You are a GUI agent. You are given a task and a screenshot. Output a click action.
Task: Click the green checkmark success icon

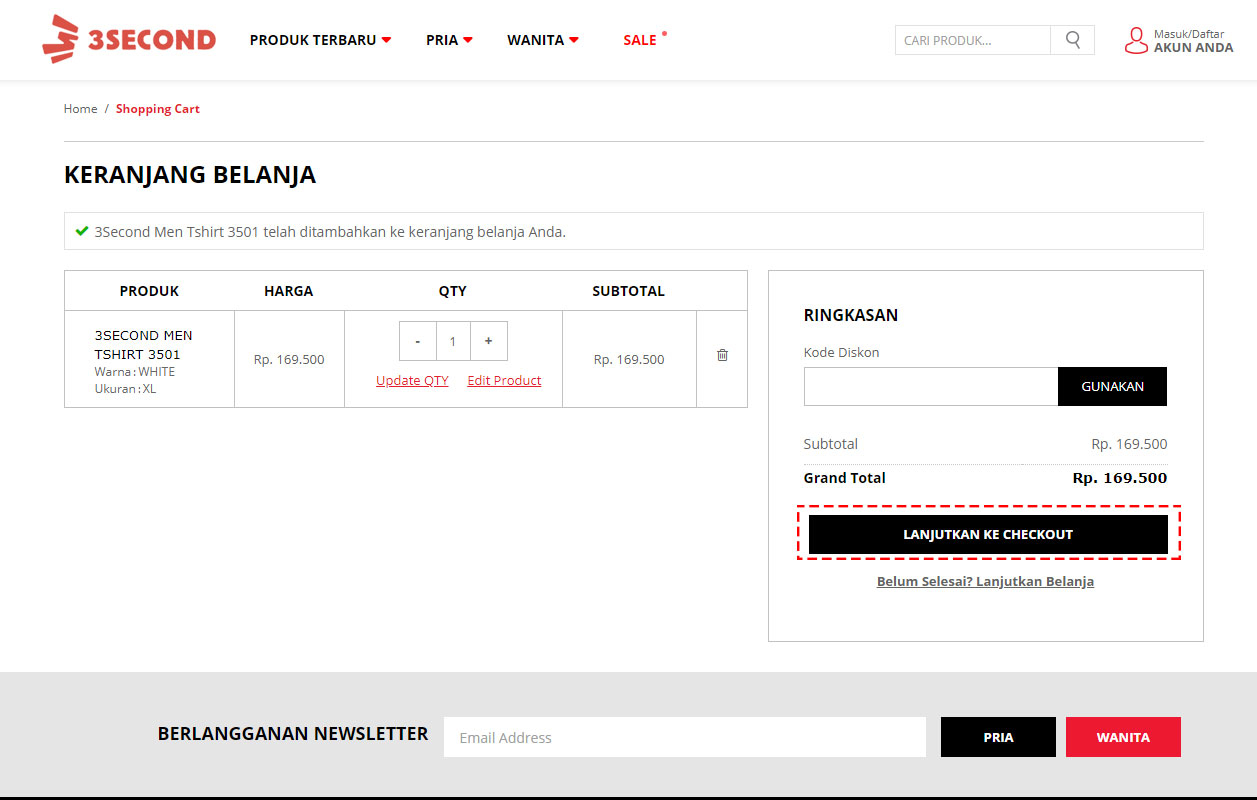82,231
